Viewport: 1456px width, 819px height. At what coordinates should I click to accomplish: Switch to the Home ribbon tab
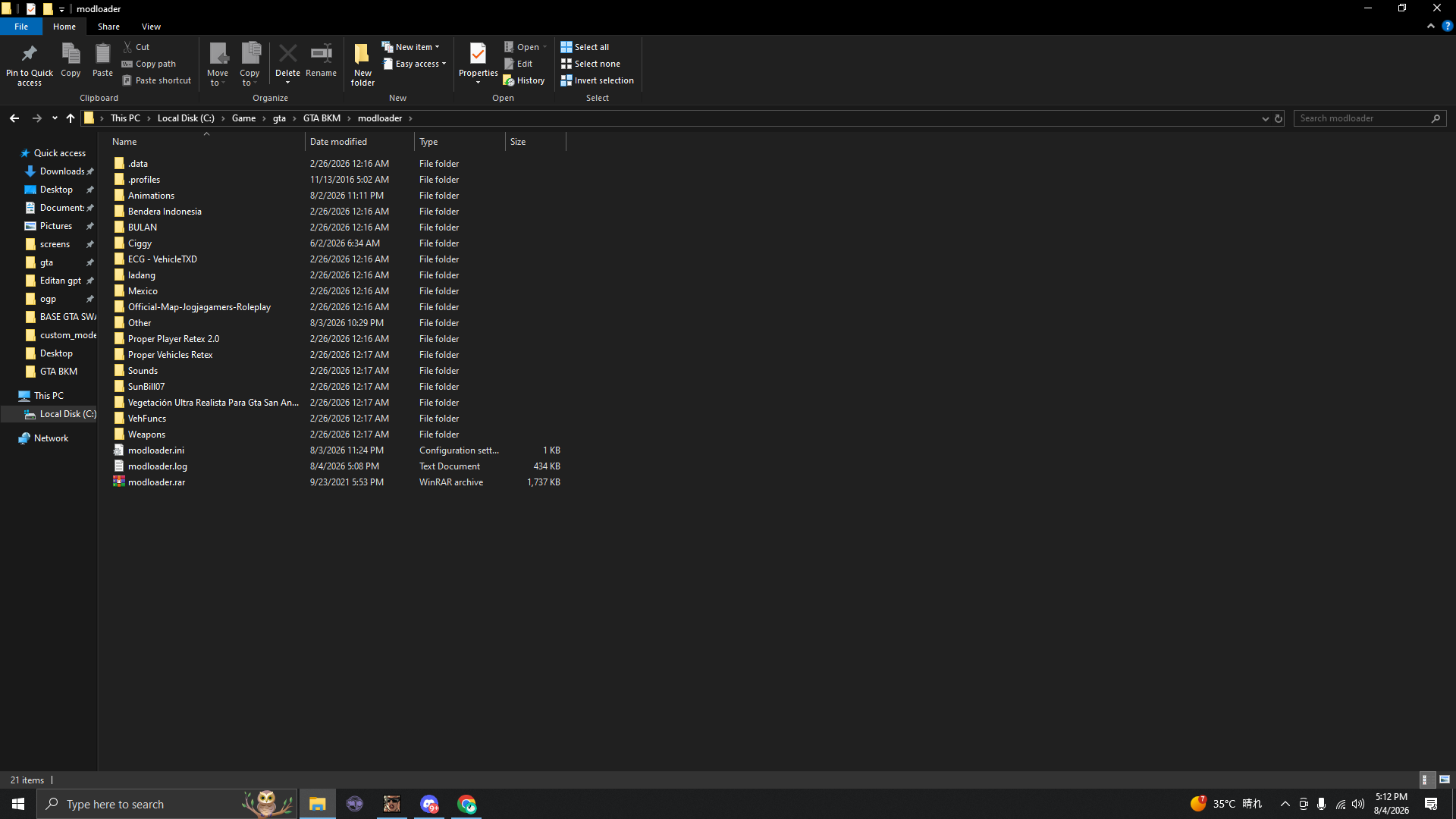click(x=64, y=27)
